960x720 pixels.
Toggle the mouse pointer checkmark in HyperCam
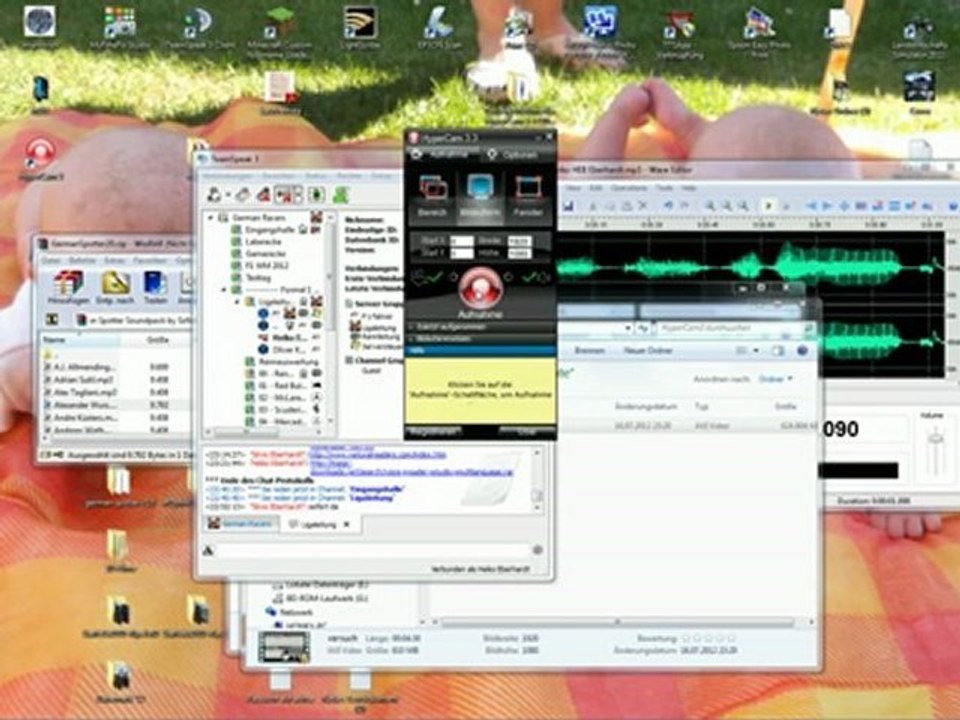435,277
